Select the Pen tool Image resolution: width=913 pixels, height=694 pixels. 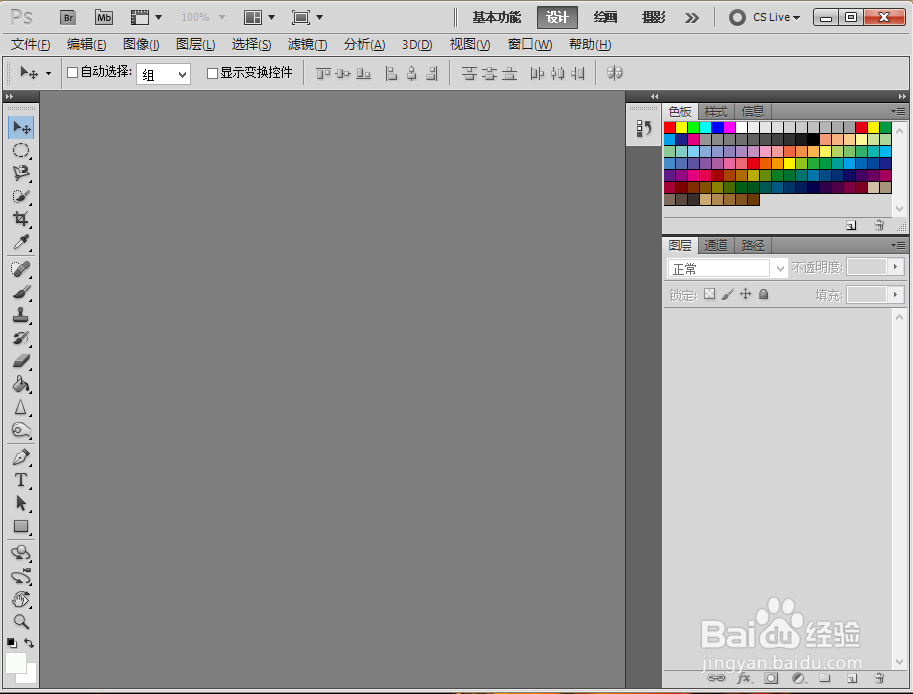(x=21, y=457)
